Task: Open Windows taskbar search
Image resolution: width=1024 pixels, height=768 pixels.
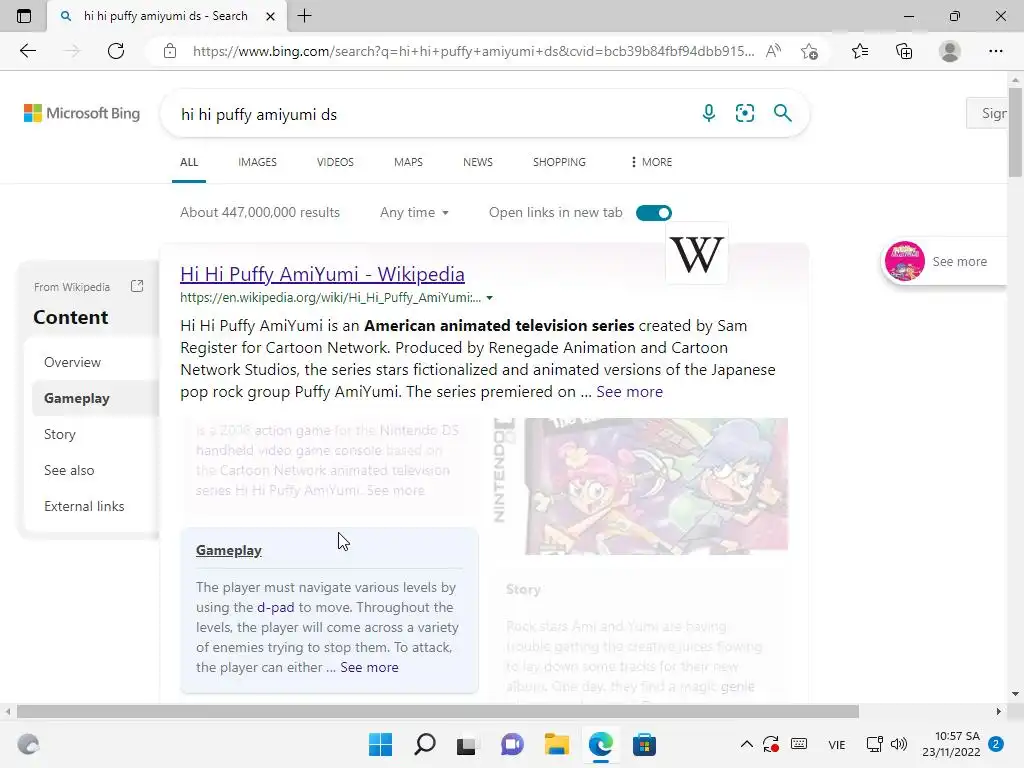Action: 424,744
